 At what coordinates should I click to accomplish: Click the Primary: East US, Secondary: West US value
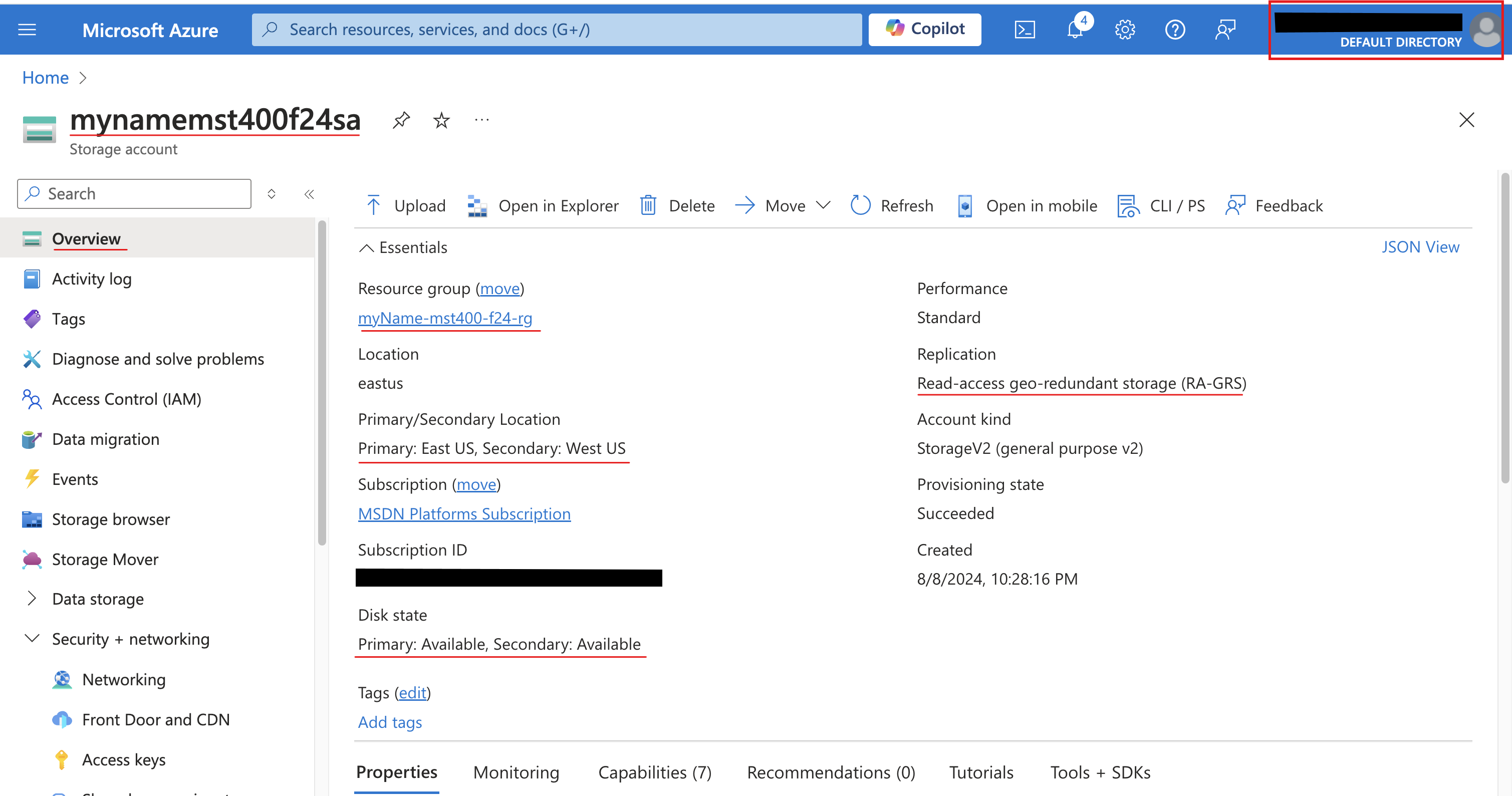(492, 448)
